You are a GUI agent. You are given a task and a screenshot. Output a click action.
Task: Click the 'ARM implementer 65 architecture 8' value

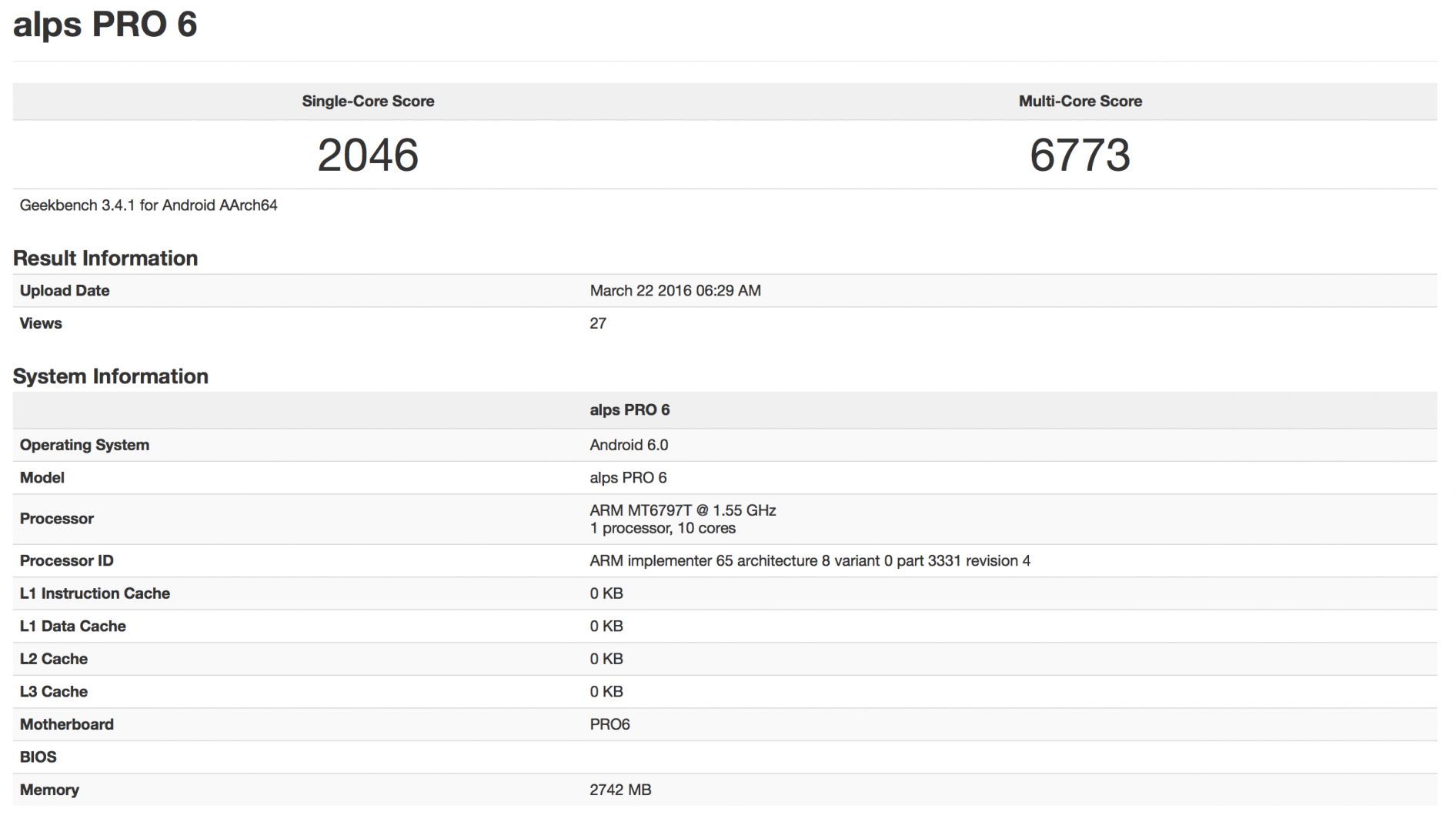(810, 560)
